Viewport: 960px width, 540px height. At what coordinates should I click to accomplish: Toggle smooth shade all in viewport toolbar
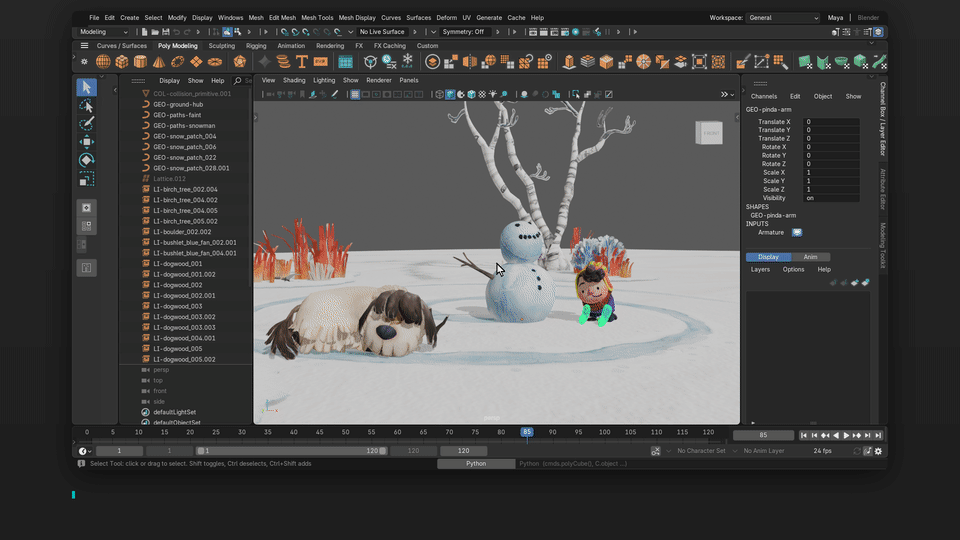coord(450,94)
